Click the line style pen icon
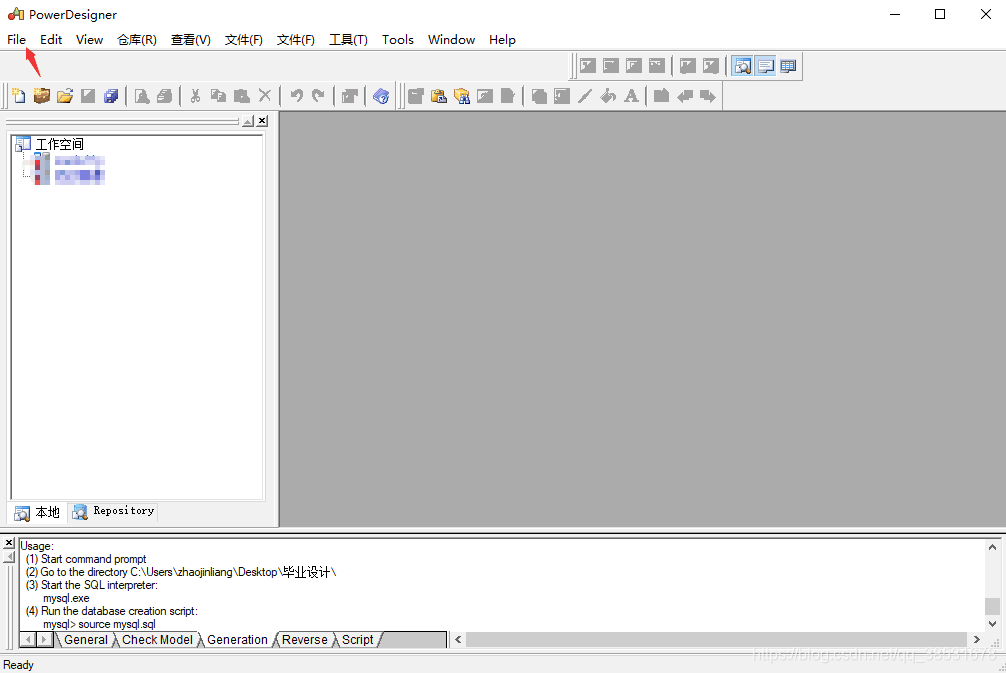Image resolution: width=1006 pixels, height=673 pixels. [x=585, y=96]
